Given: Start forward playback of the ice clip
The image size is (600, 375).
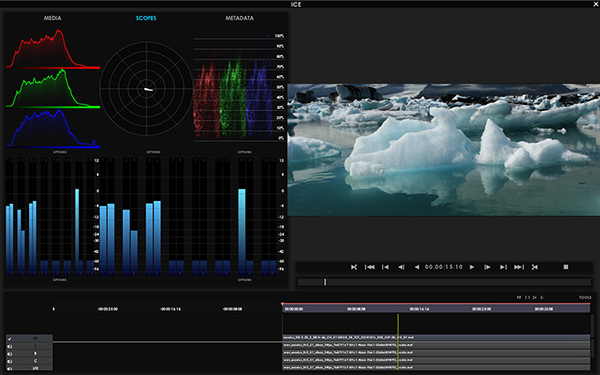Looking at the screenshot, I should coord(472,267).
